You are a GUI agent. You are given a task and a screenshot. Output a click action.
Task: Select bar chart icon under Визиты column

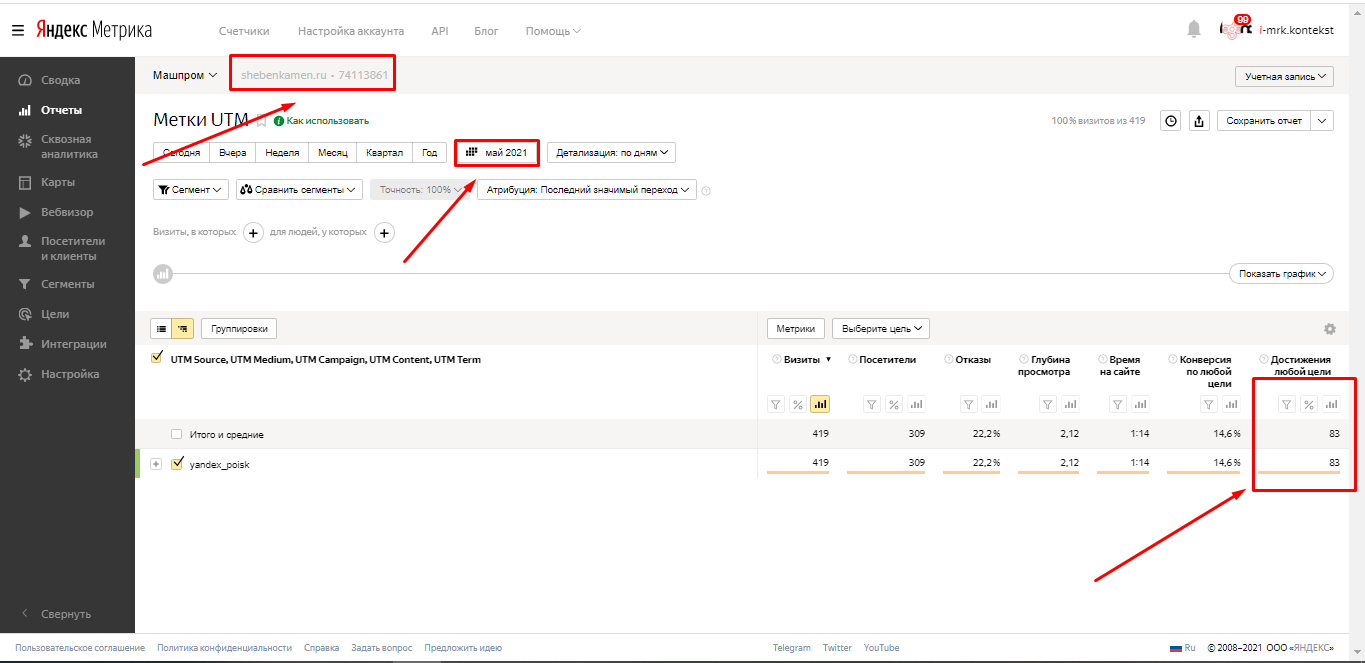coord(820,404)
